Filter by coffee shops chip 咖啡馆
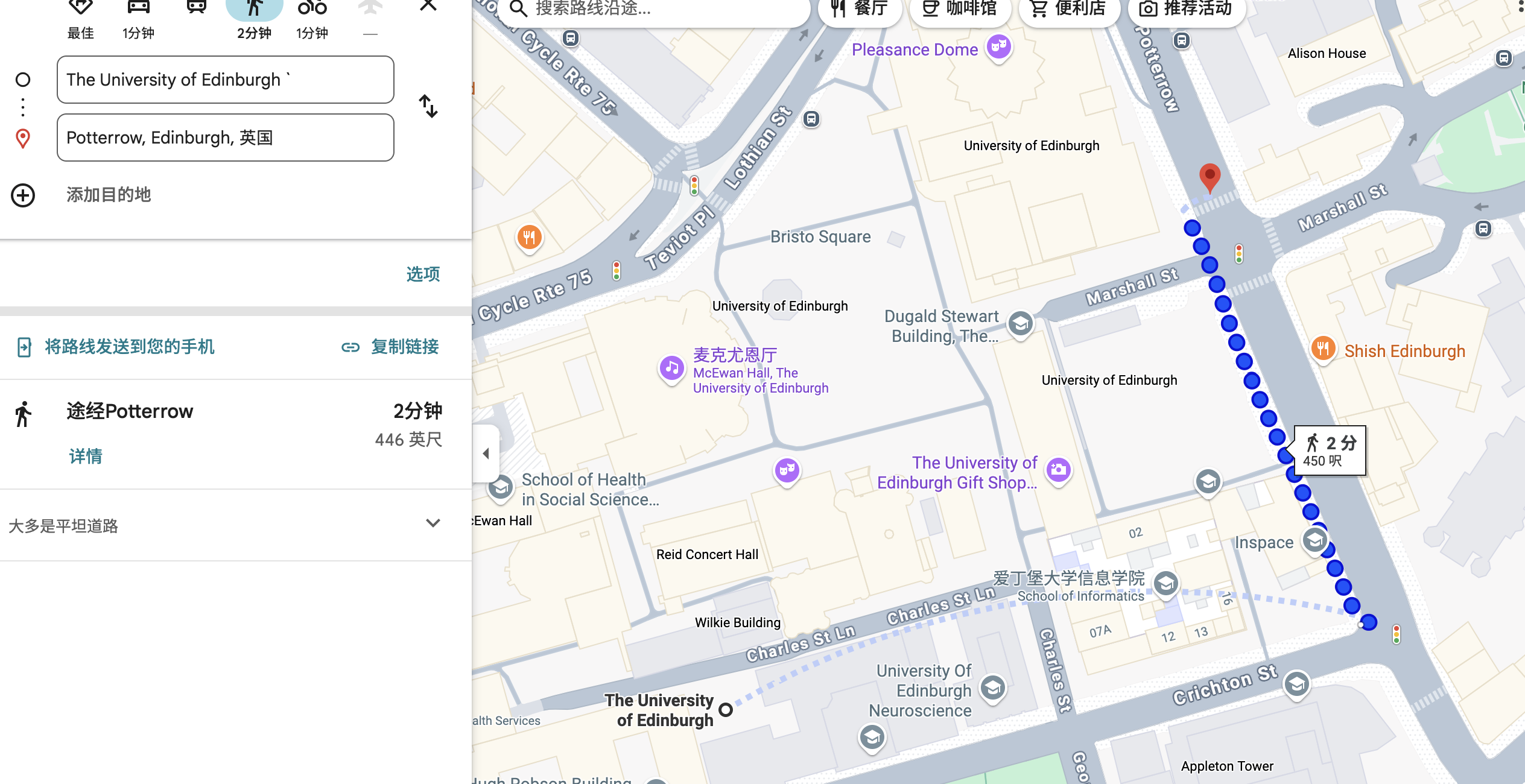1525x784 pixels. click(959, 8)
